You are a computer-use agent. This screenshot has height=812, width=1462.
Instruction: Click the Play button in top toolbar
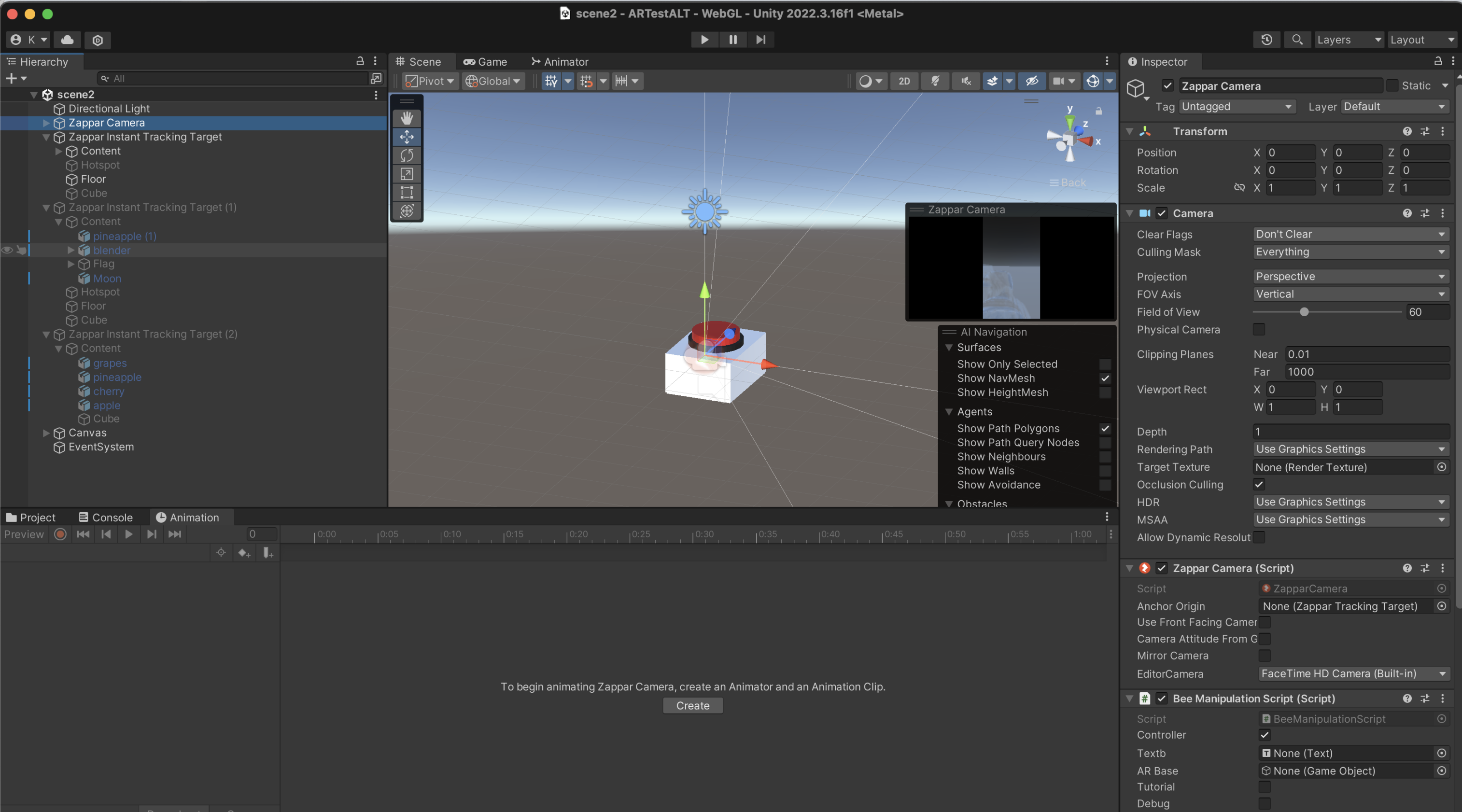pos(704,40)
